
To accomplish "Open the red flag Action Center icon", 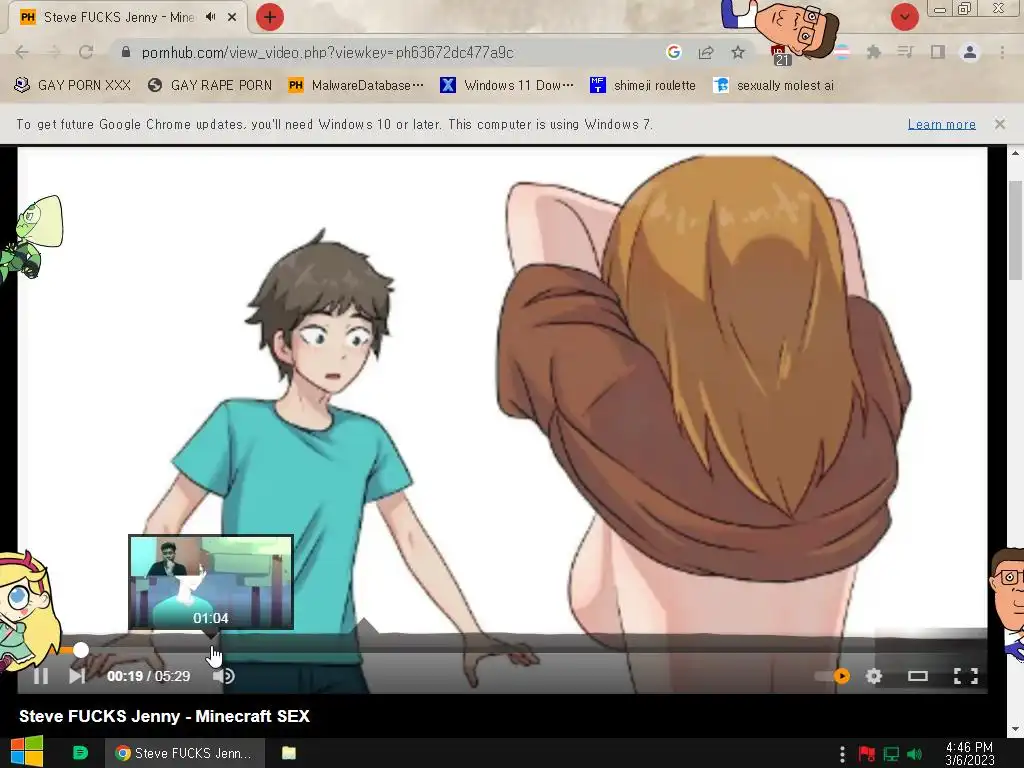I will 867,754.
